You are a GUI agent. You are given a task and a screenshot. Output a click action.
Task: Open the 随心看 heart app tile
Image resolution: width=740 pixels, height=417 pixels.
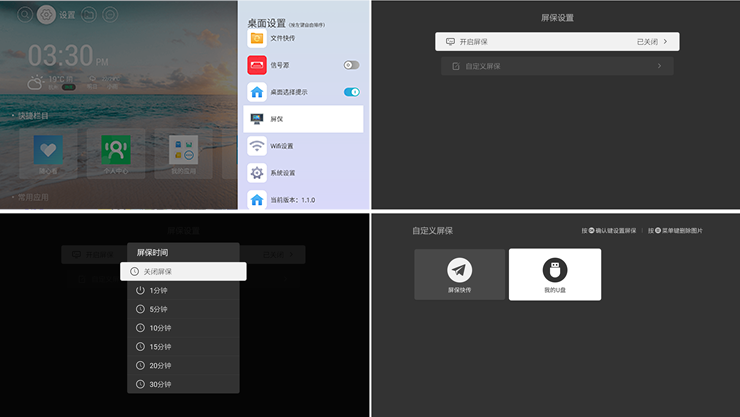point(48,154)
